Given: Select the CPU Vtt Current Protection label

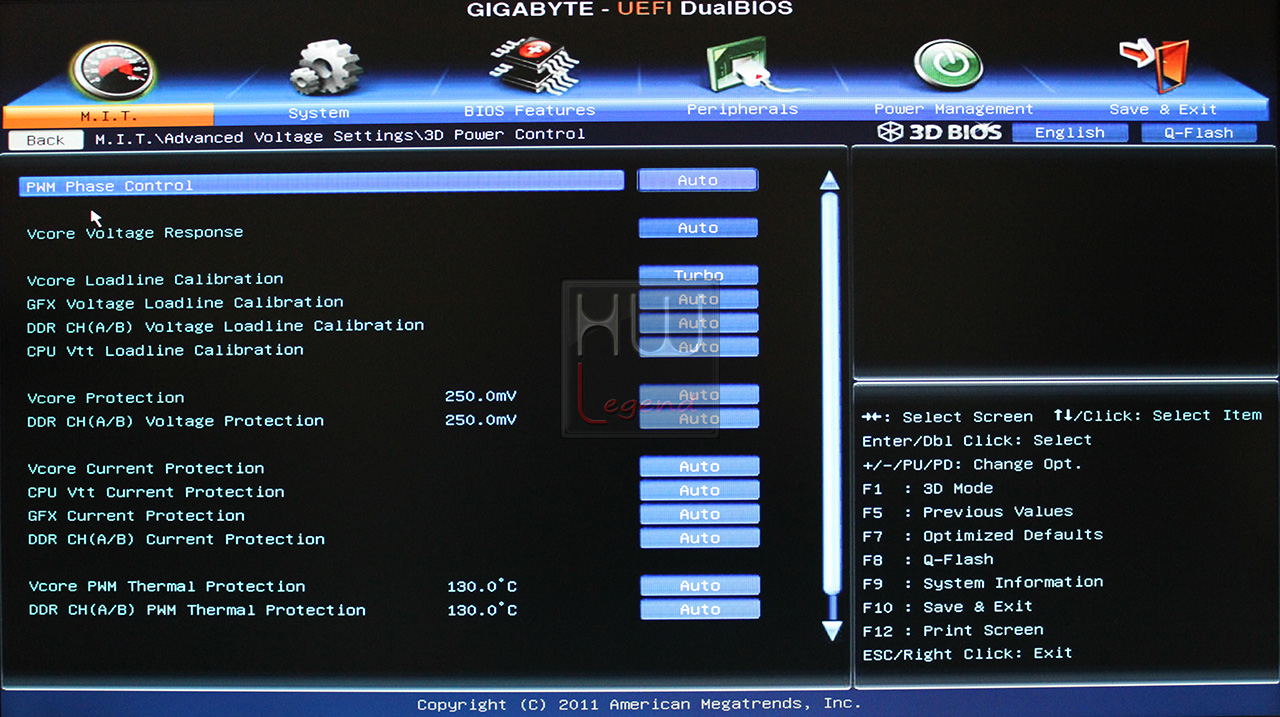Looking at the screenshot, I should pyautogui.click(x=156, y=492).
